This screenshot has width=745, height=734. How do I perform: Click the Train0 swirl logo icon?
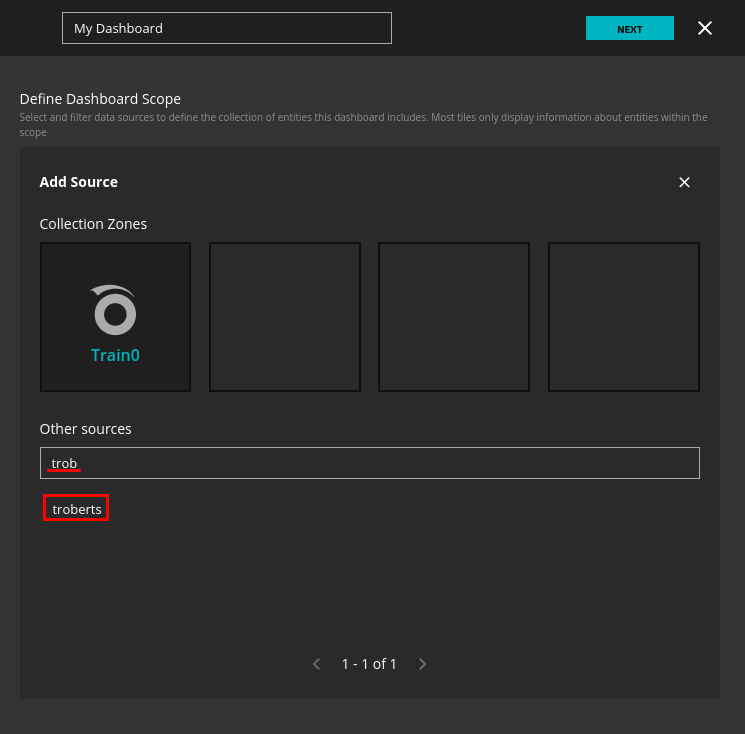(x=115, y=311)
